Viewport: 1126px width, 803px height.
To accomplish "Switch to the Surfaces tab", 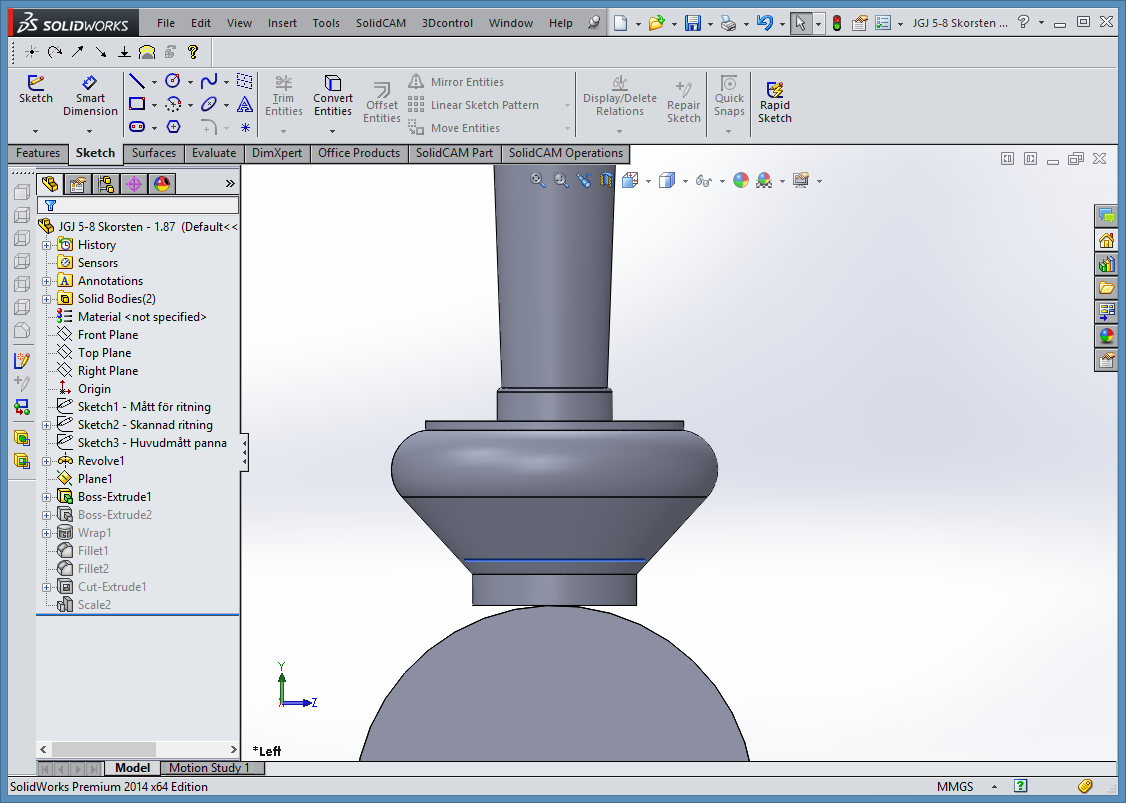I will 154,153.
